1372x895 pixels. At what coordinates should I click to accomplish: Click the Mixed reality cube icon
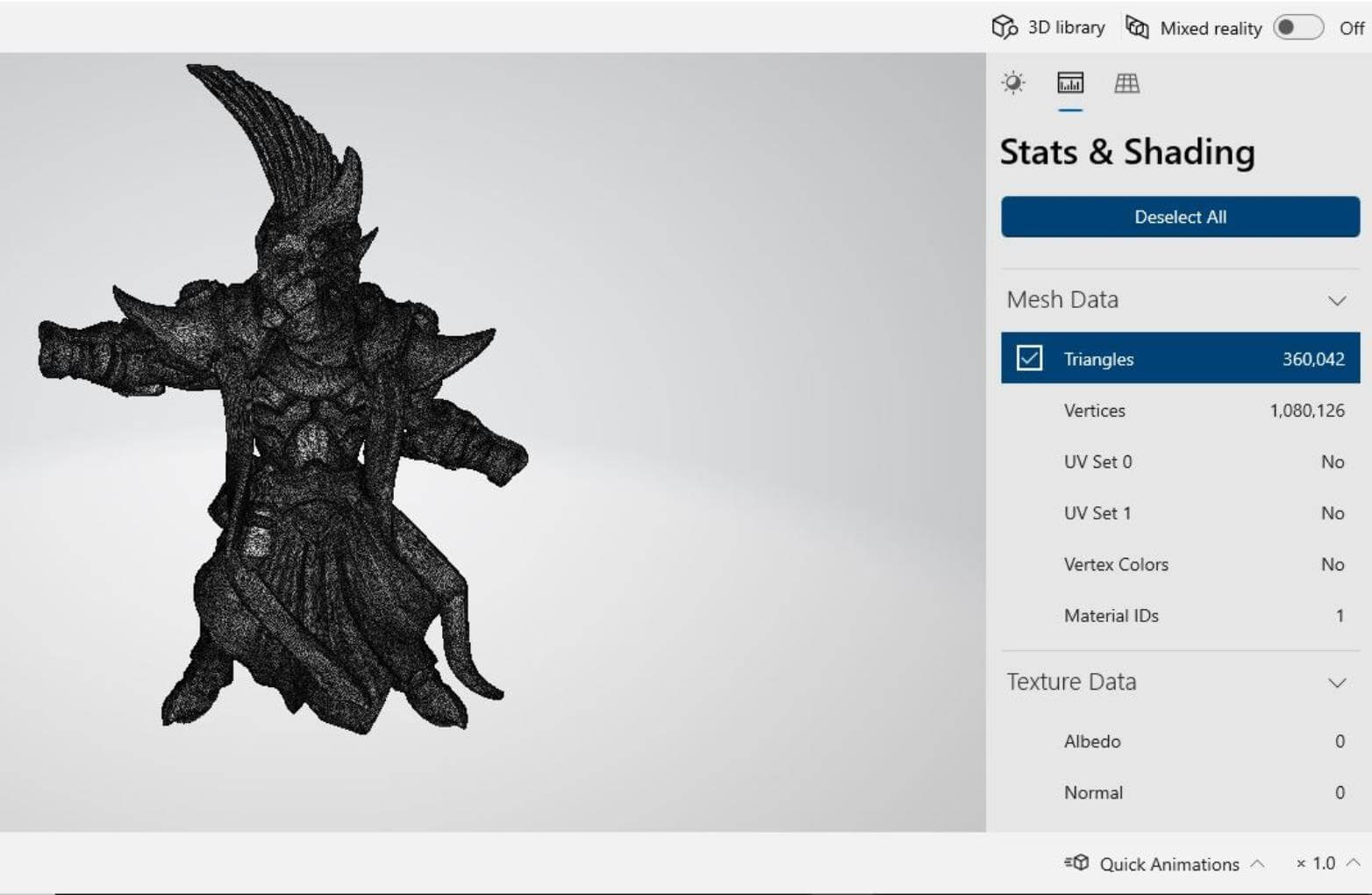(1137, 27)
